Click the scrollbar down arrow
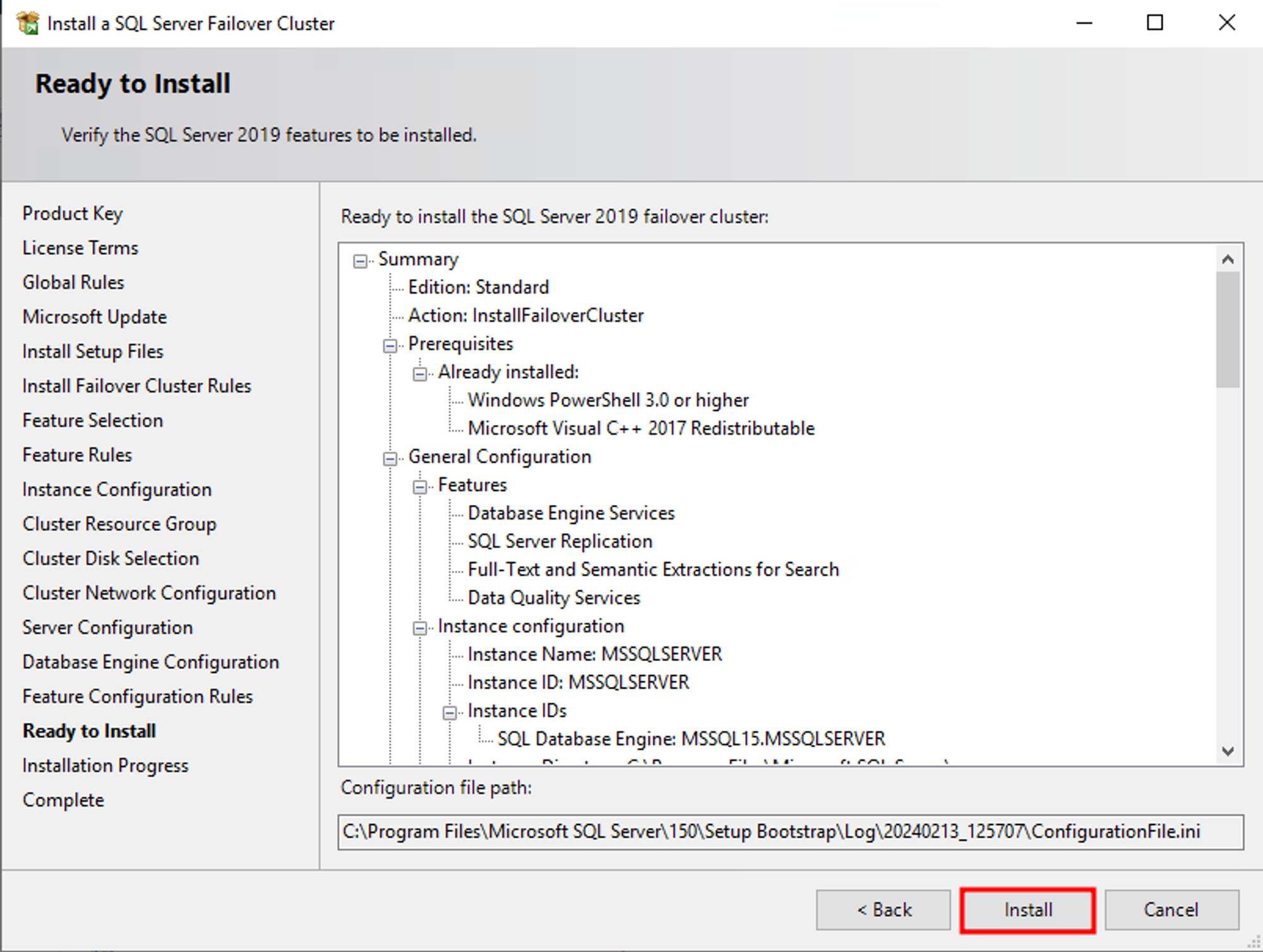Screen dimensions: 1263x952 coord(1228,751)
